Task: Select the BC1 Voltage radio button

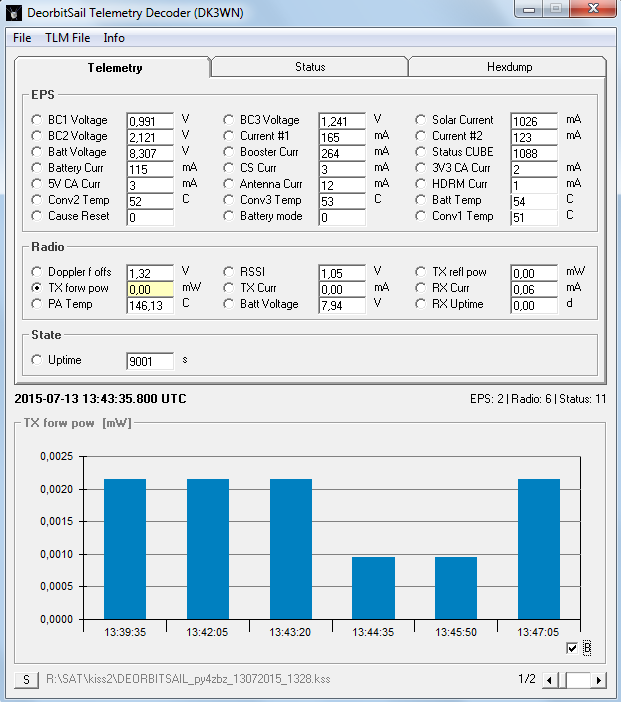Action: pos(38,120)
